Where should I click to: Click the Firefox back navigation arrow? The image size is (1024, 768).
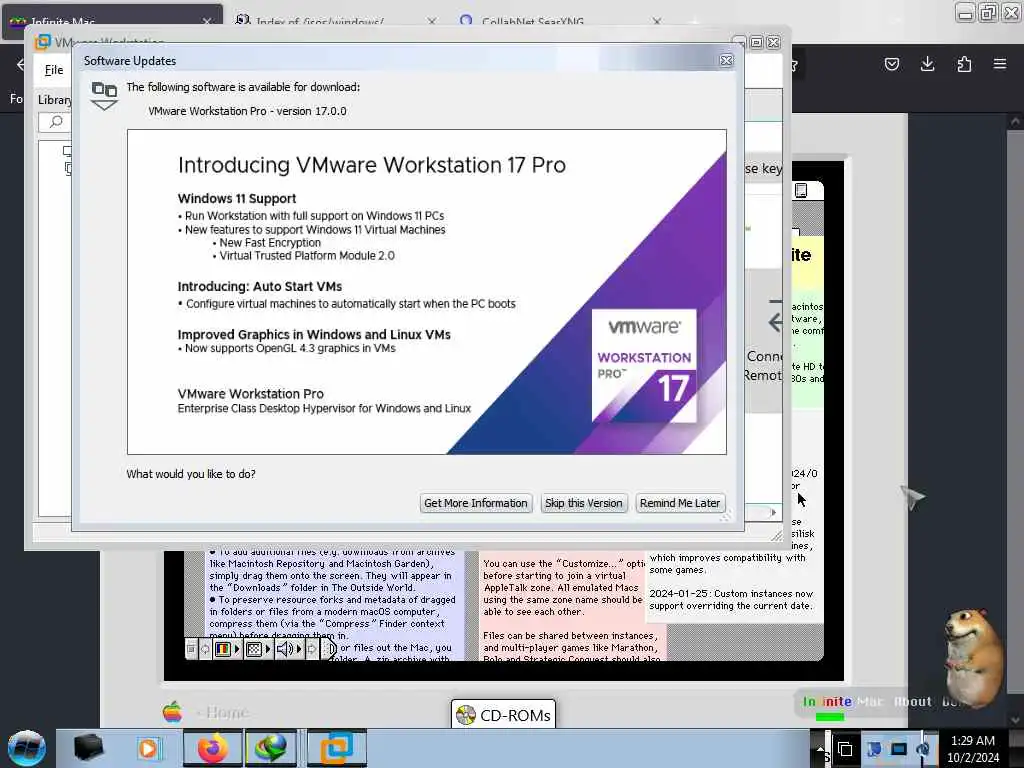click(x=20, y=64)
